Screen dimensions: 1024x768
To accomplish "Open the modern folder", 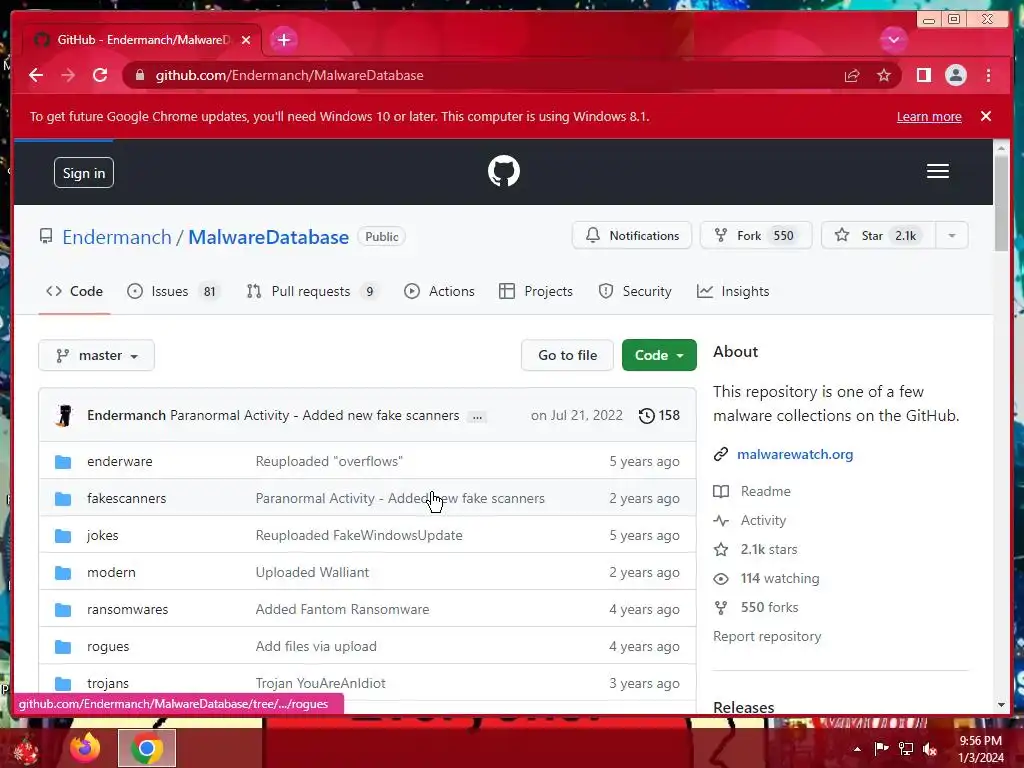I will (x=111, y=572).
